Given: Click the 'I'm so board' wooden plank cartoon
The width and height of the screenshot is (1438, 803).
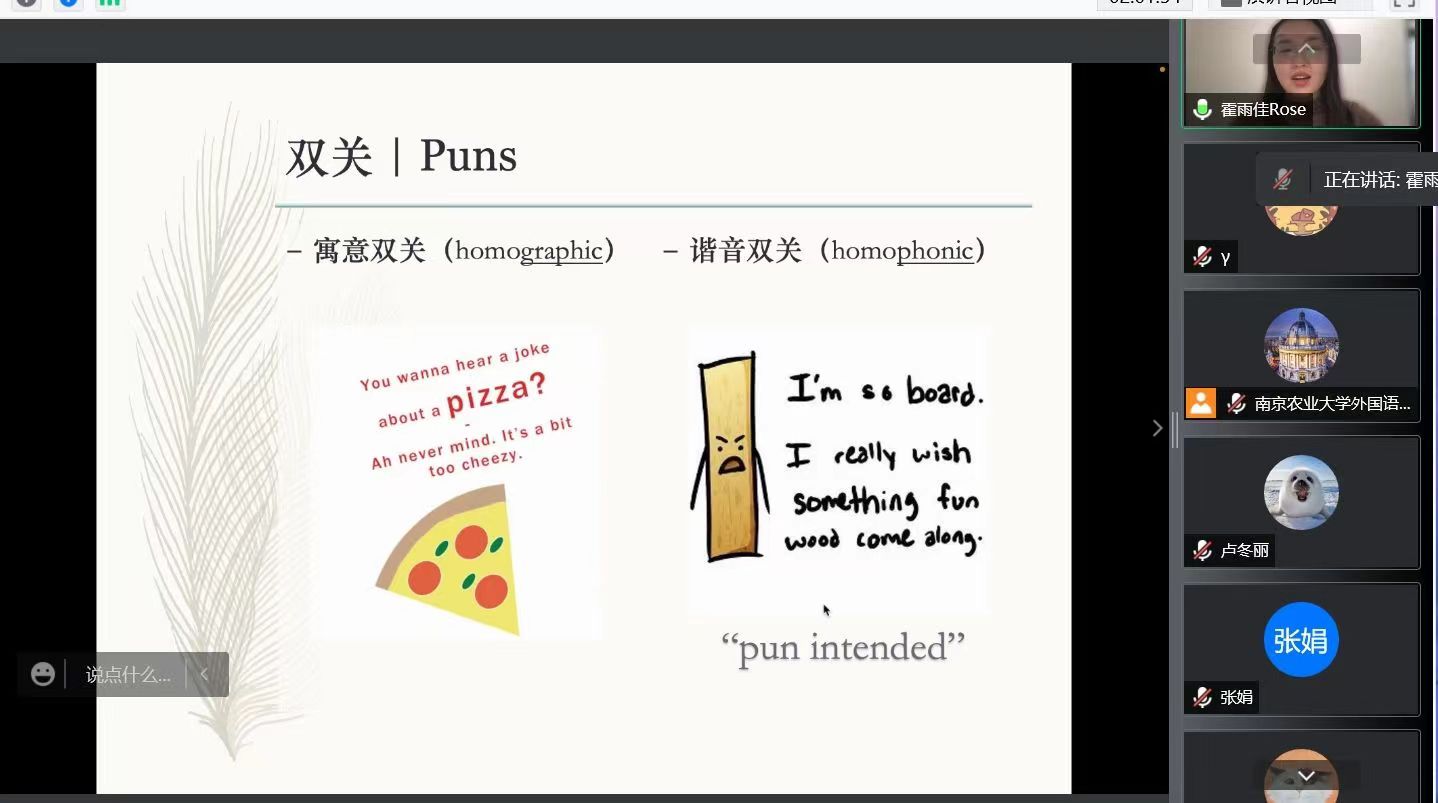Looking at the screenshot, I should (840, 470).
